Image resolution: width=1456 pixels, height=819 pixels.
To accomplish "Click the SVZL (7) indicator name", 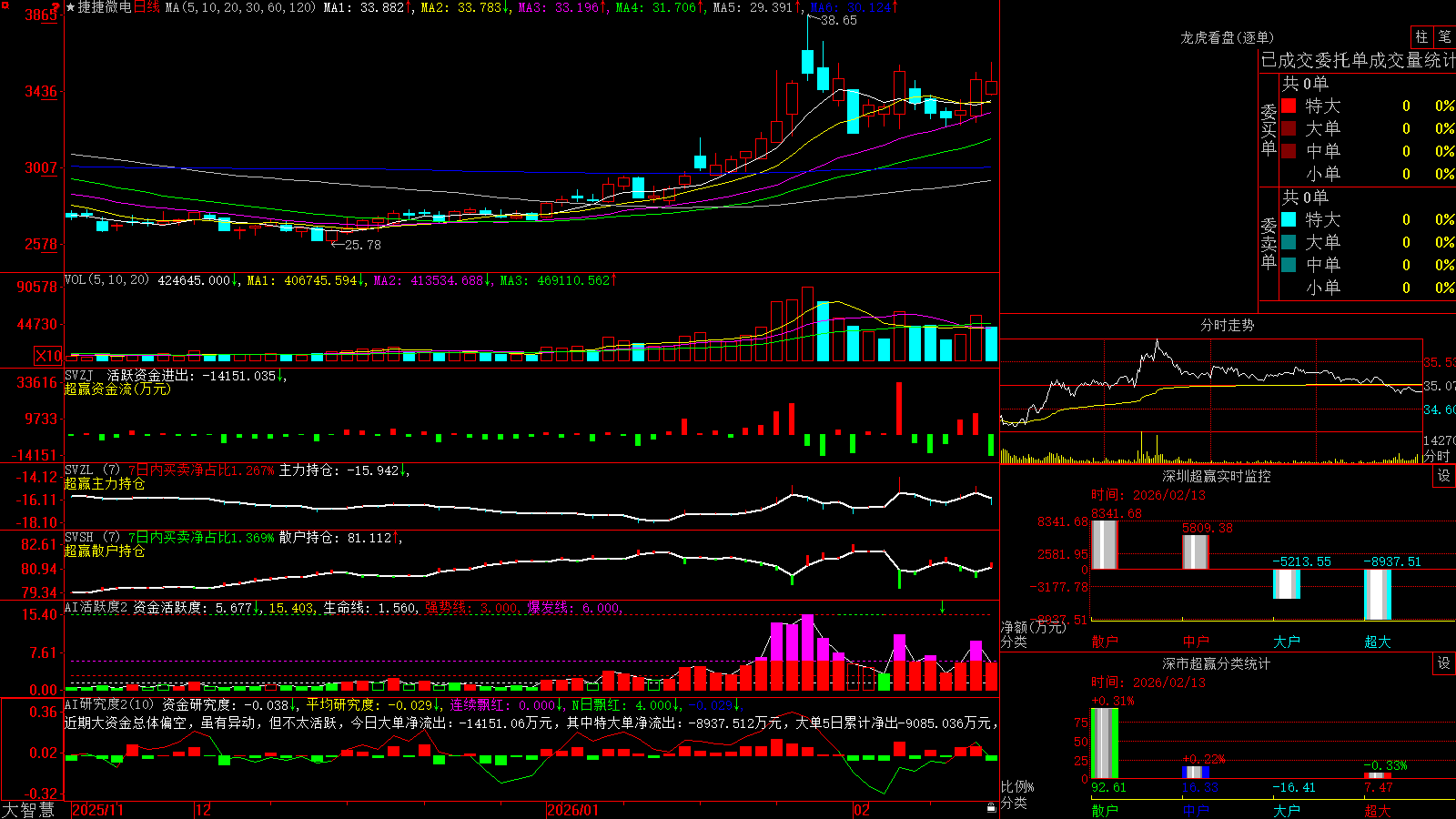I will [92, 470].
